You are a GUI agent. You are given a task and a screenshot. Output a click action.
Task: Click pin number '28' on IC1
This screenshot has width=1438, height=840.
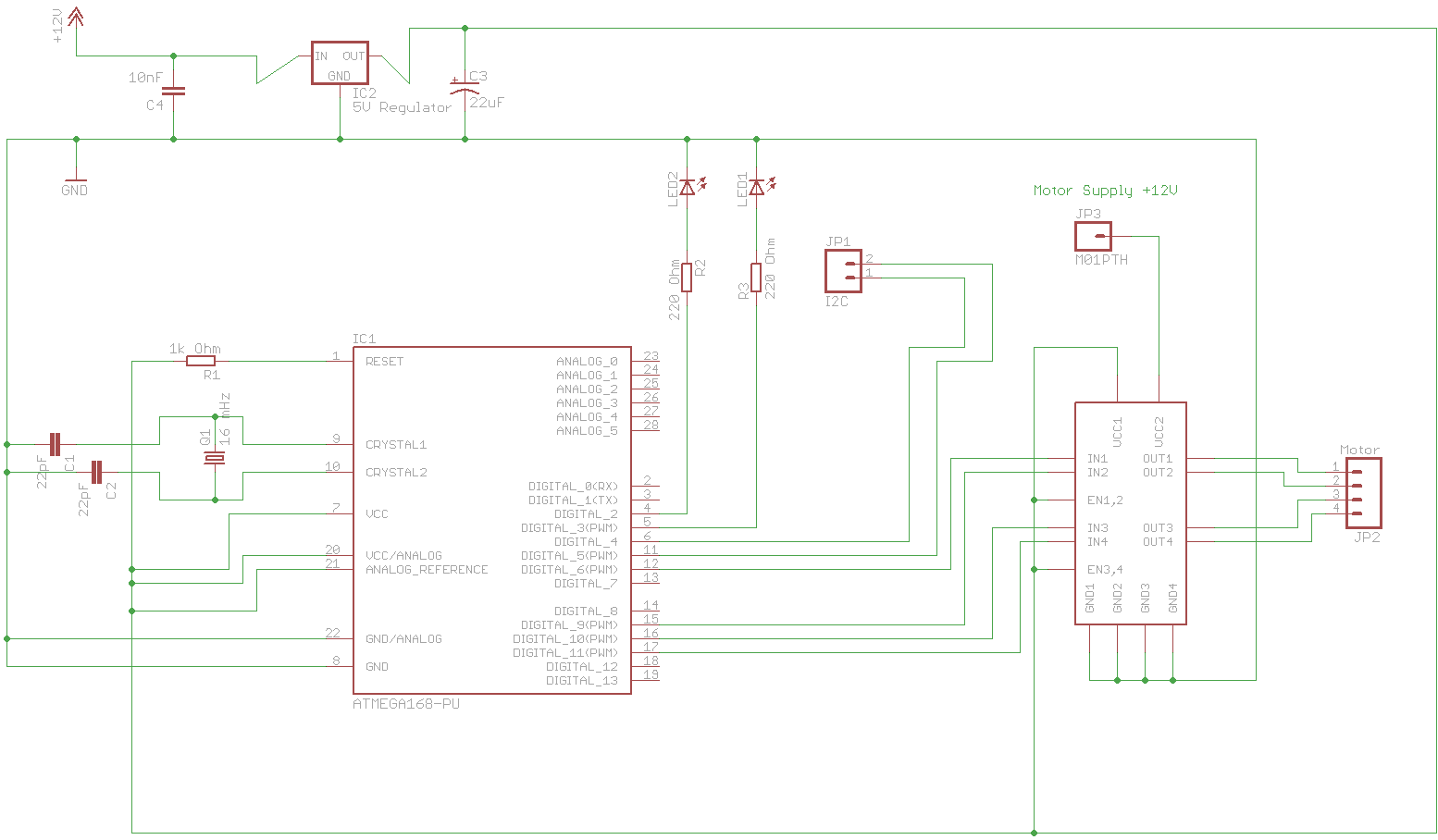[651, 426]
